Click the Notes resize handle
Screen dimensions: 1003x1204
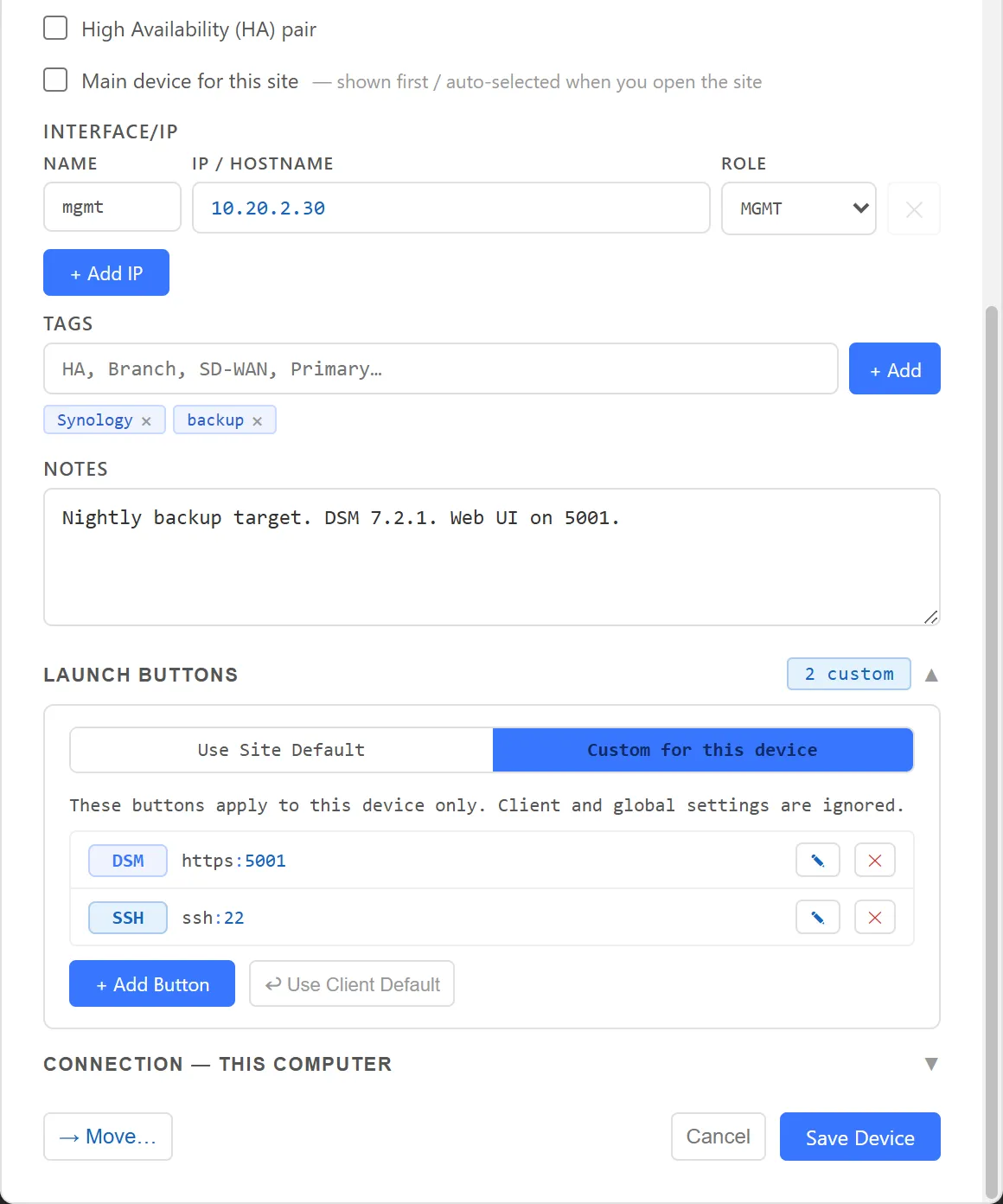pyautogui.click(x=931, y=617)
